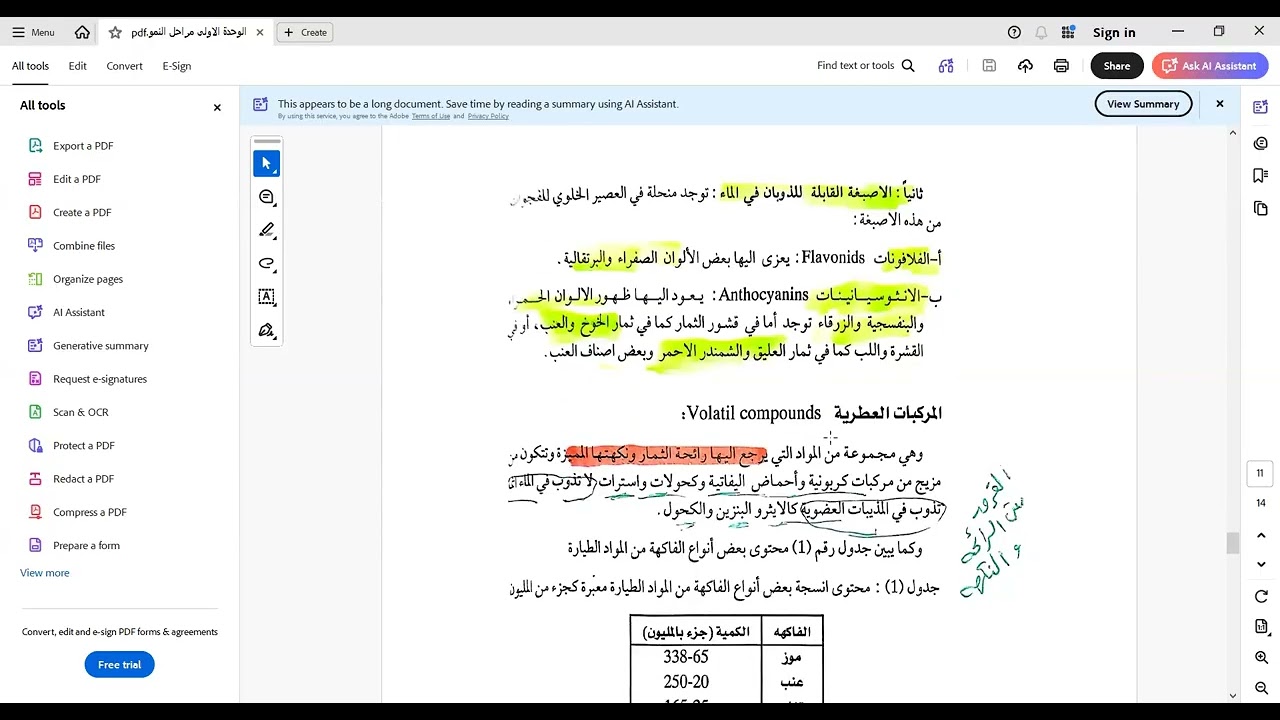Image resolution: width=1280 pixels, height=720 pixels.
Task: Open the Adobe apps grid icon
Action: [1068, 32]
